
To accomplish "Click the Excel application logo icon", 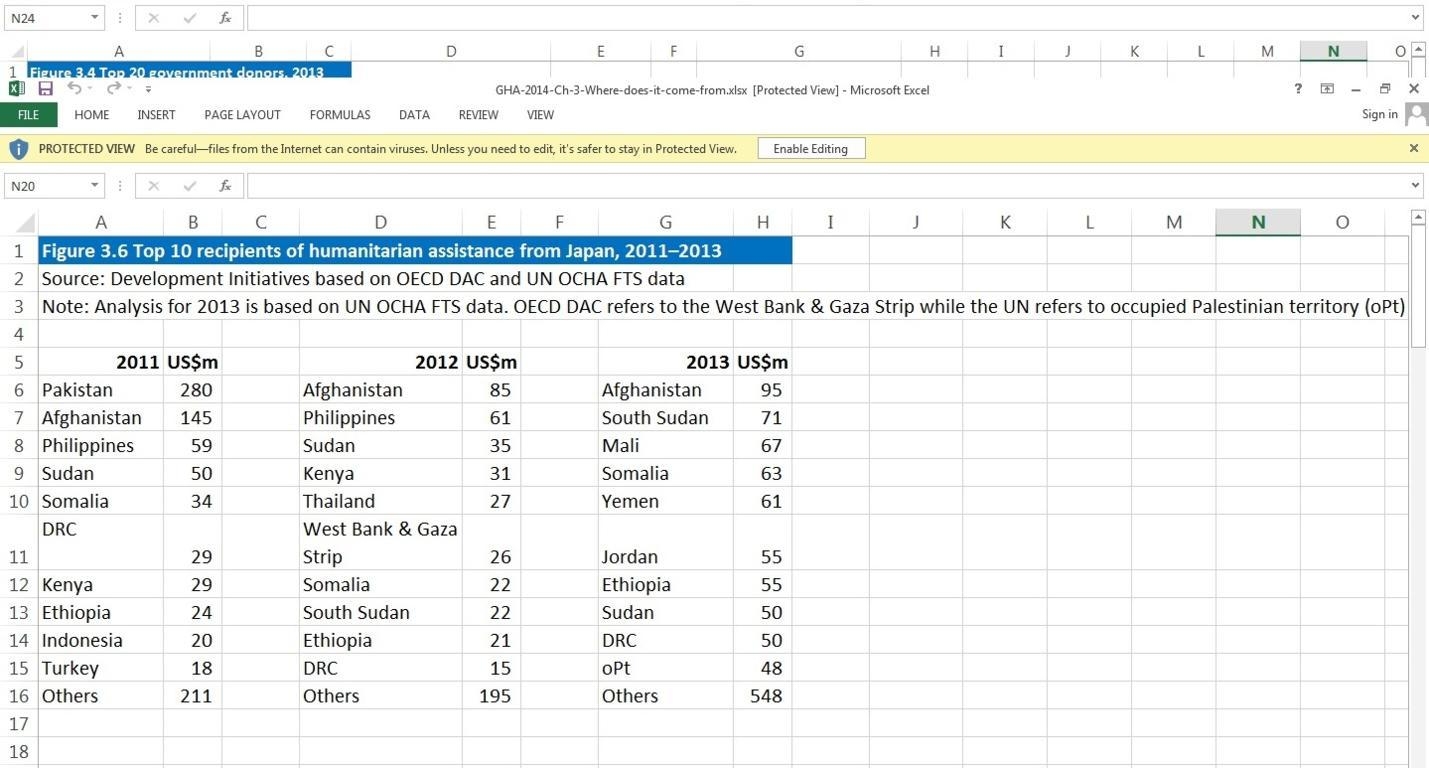I will point(16,89).
